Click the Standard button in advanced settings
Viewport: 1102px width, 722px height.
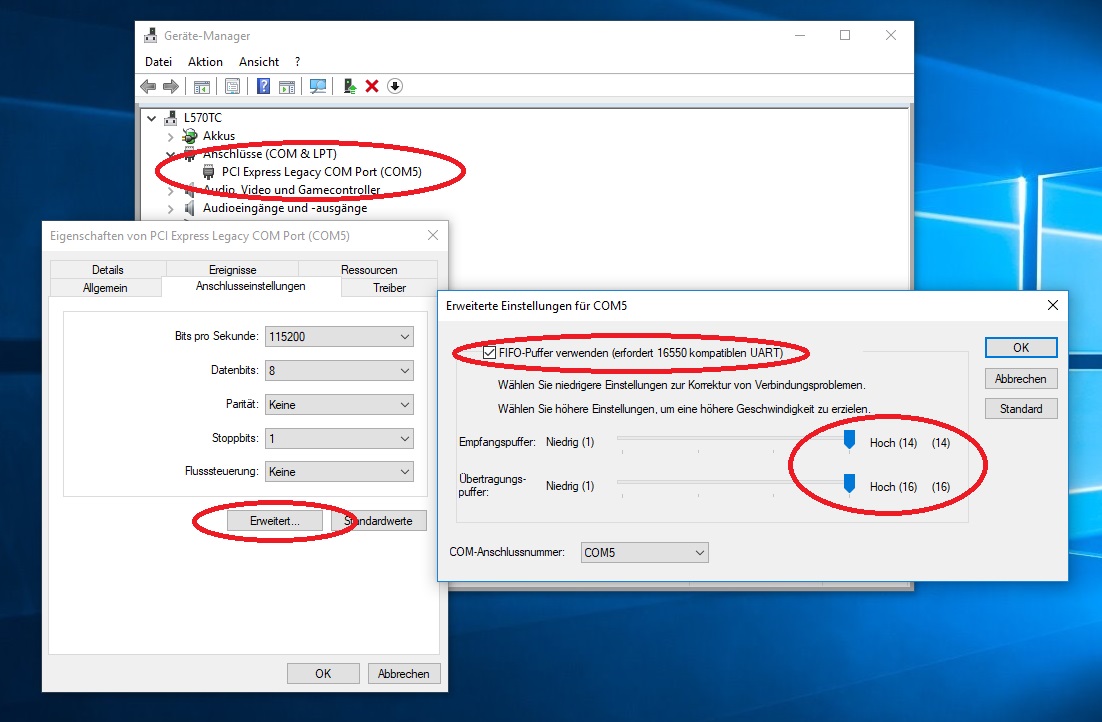point(1020,409)
